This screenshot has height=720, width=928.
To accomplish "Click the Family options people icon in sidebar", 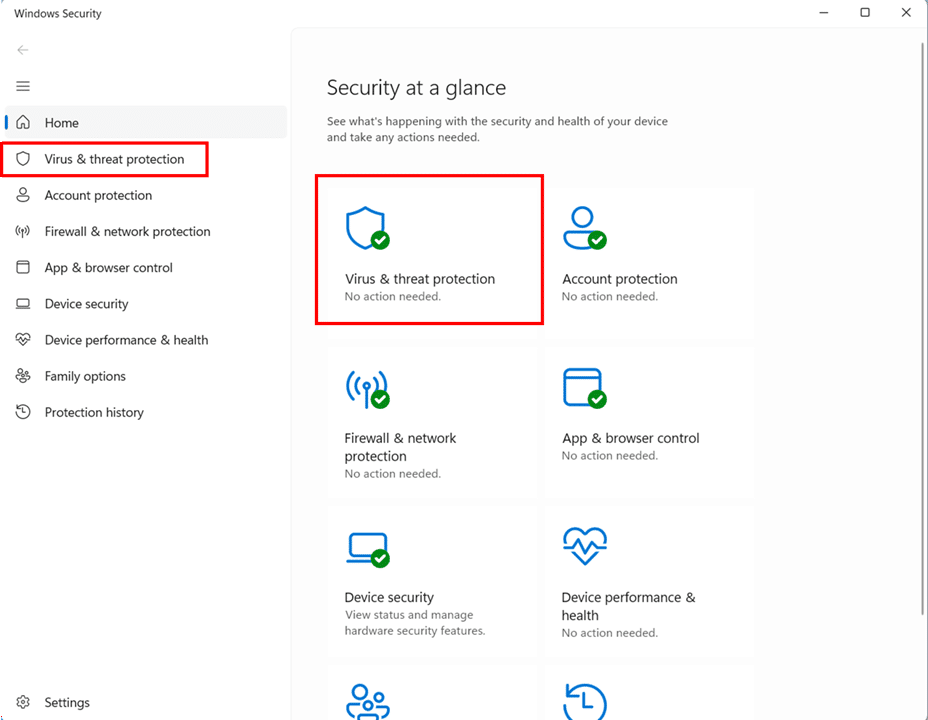I will point(24,376).
